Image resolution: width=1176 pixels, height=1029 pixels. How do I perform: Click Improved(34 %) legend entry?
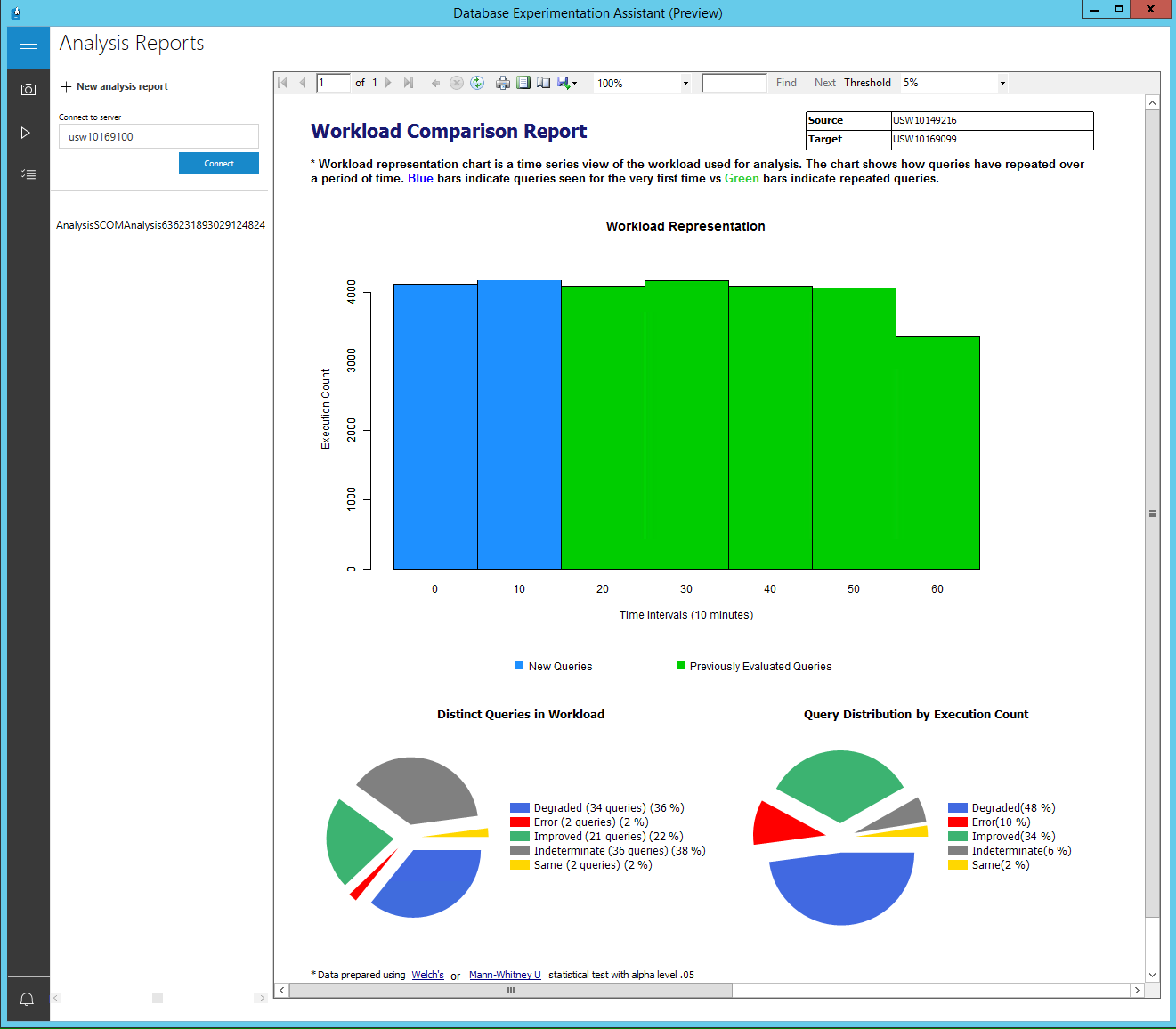pos(1002,837)
